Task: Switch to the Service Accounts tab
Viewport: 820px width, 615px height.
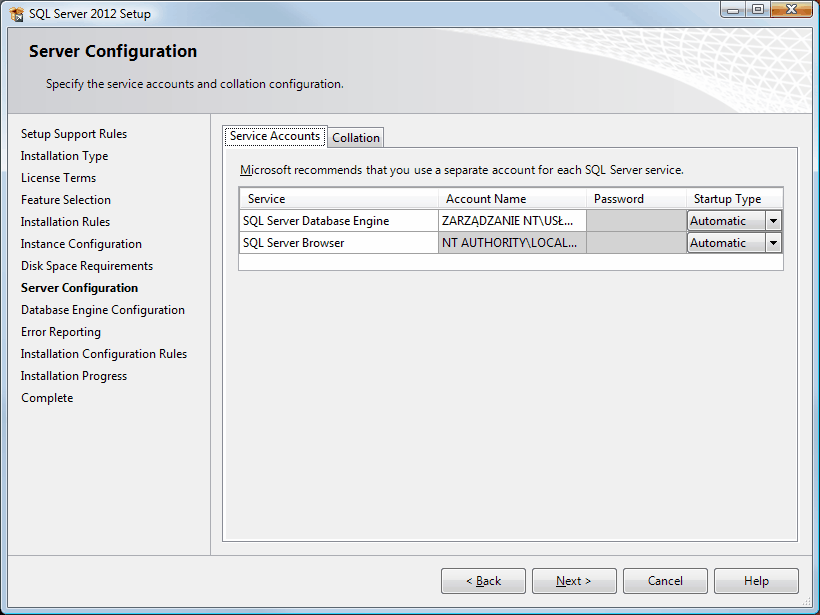Action: 275,136
